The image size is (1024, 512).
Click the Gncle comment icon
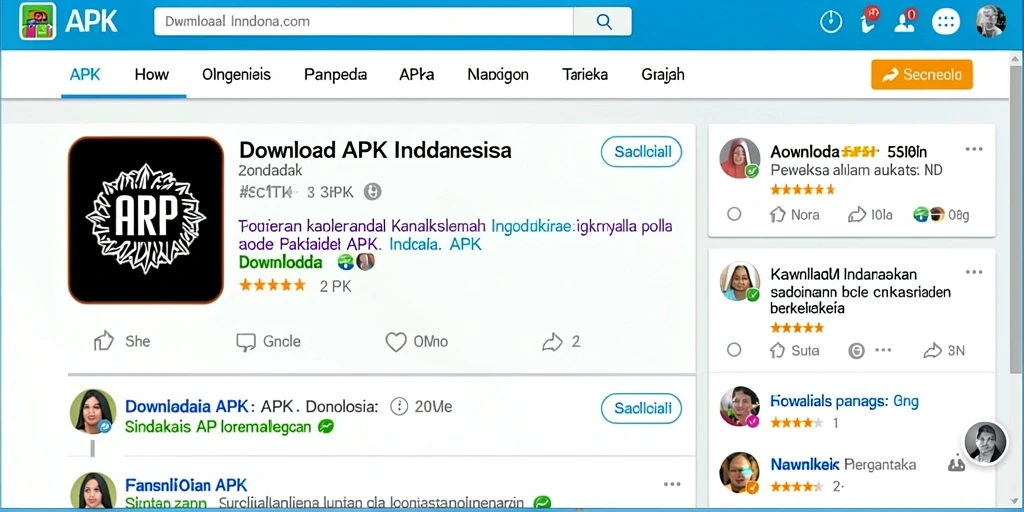click(x=245, y=342)
